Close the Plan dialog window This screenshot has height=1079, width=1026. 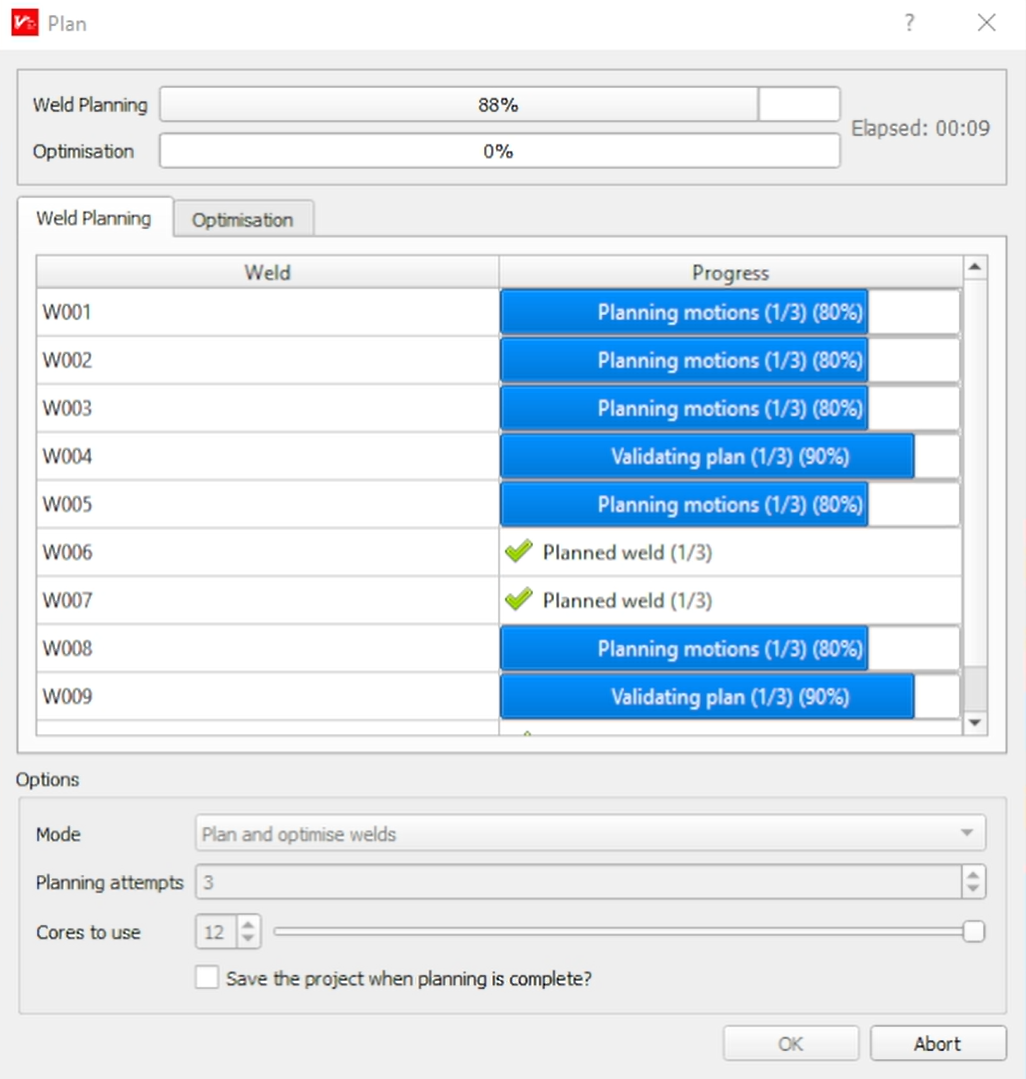(x=986, y=23)
